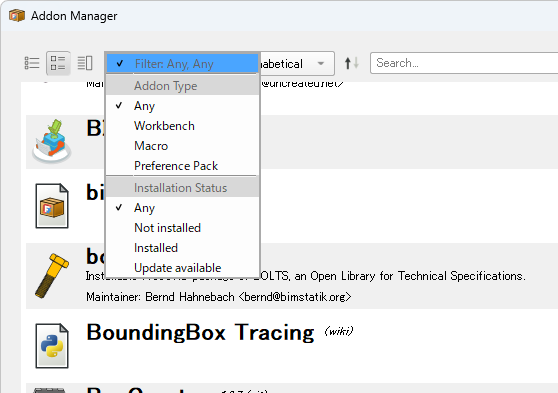
Task: Select the expanded list view icon
Action: 58,63
